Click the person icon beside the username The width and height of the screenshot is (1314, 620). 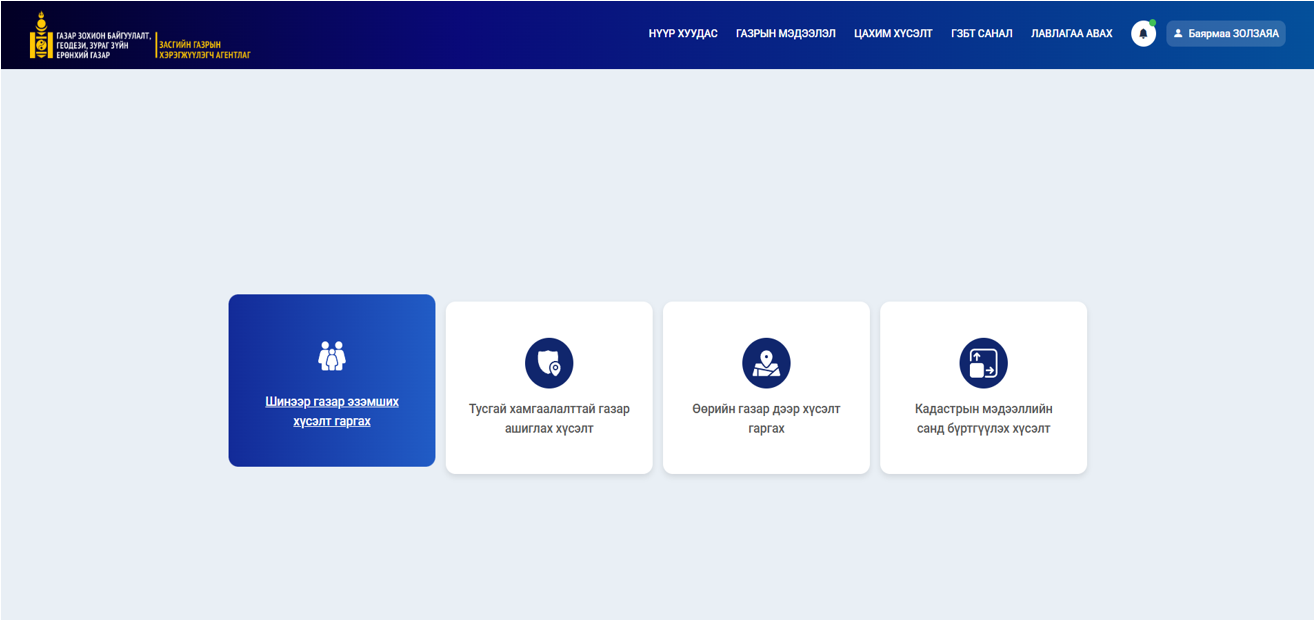click(x=1178, y=34)
